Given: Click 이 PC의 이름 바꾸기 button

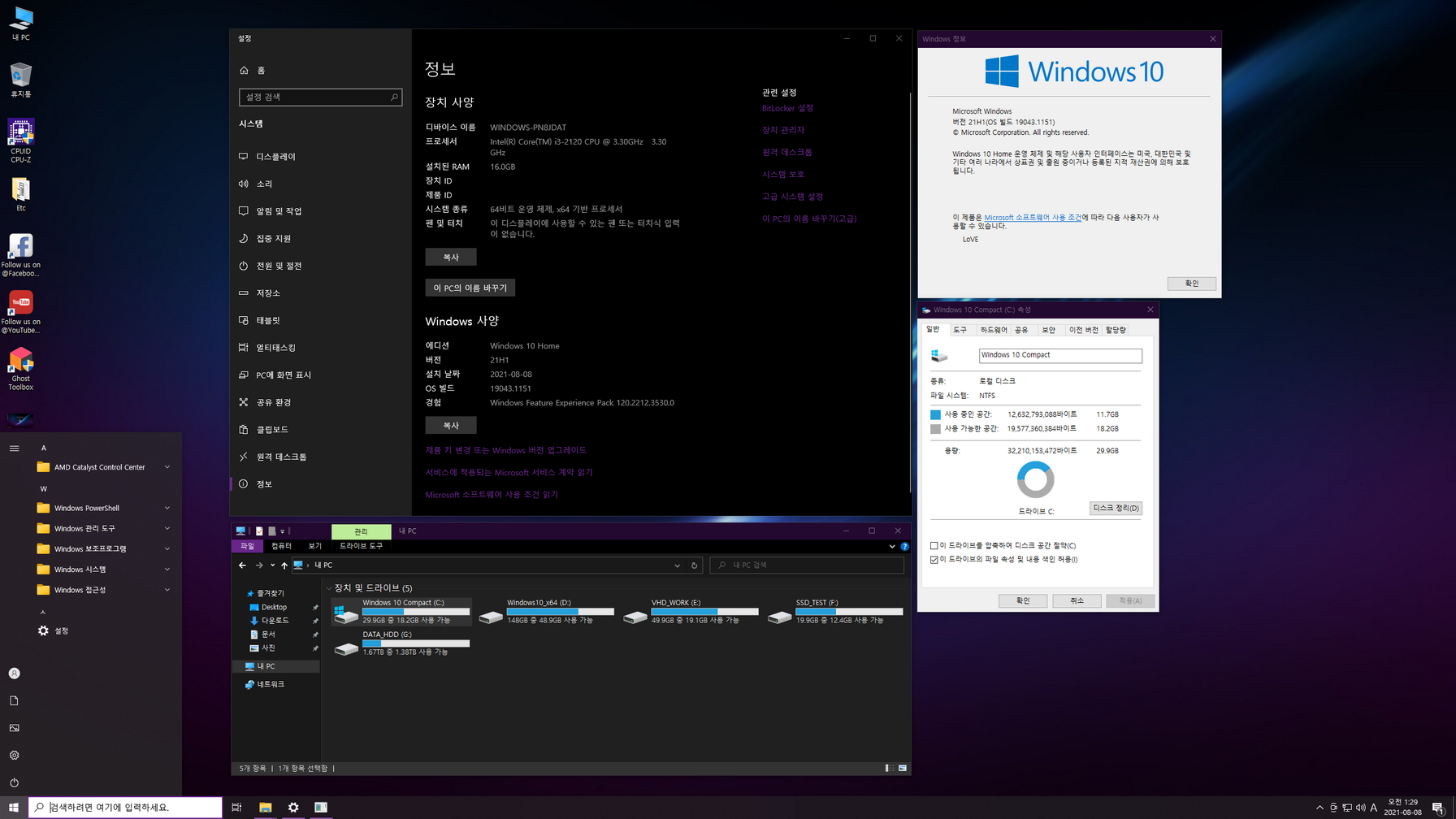Looking at the screenshot, I should pyautogui.click(x=470, y=288).
